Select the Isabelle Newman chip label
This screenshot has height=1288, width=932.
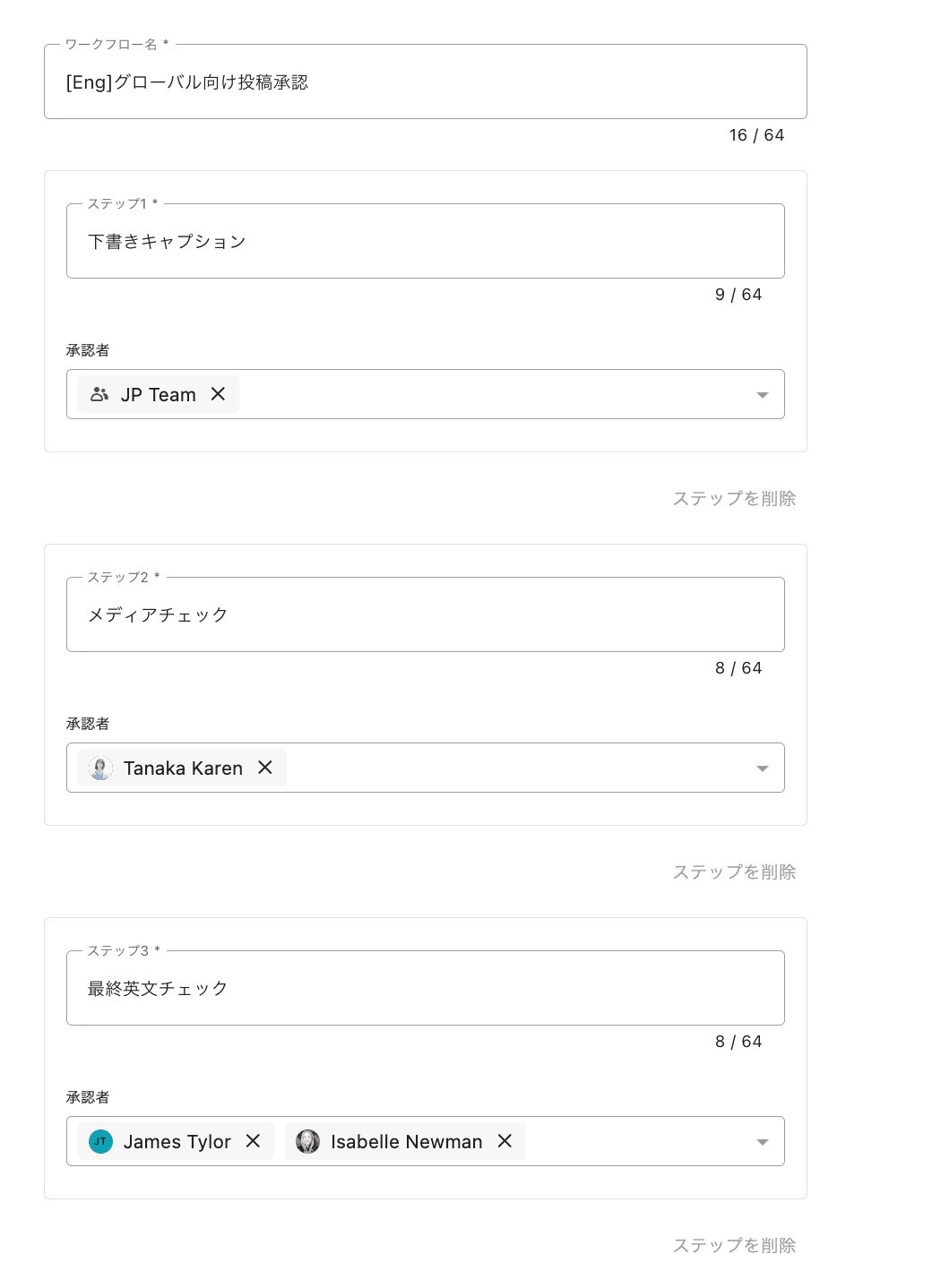(x=406, y=1142)
